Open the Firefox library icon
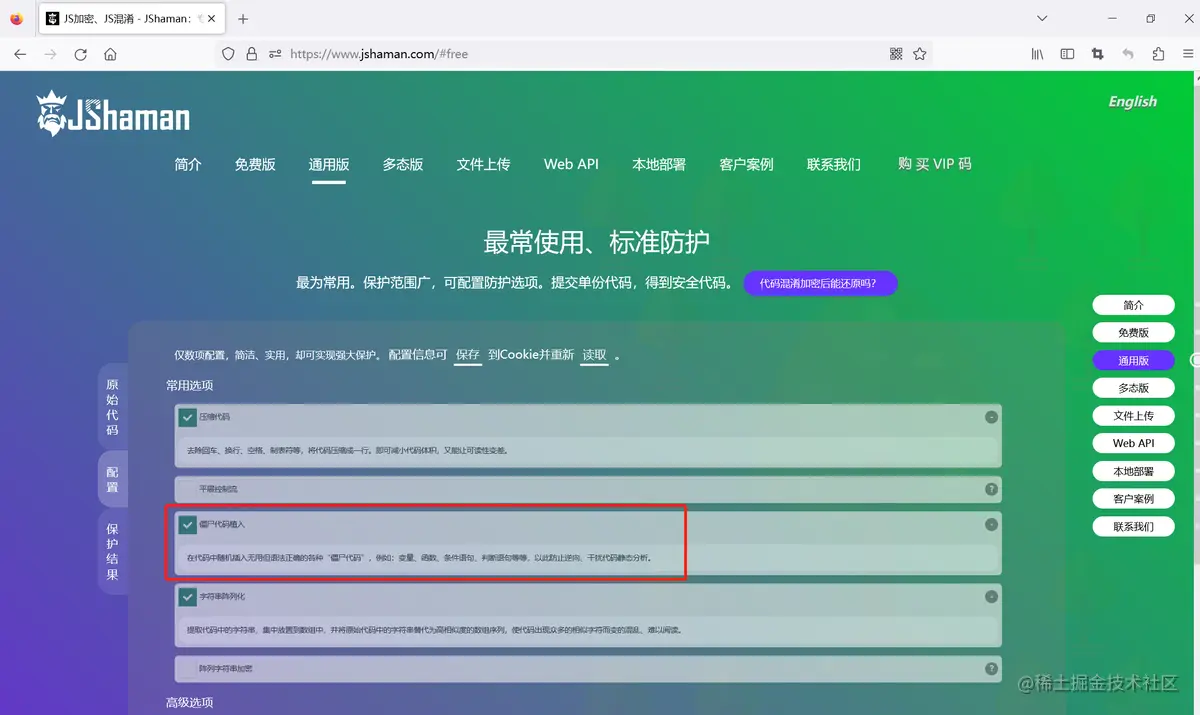Image resolution: width=1200 pixels, height=715 pixels. (1038, 54)
